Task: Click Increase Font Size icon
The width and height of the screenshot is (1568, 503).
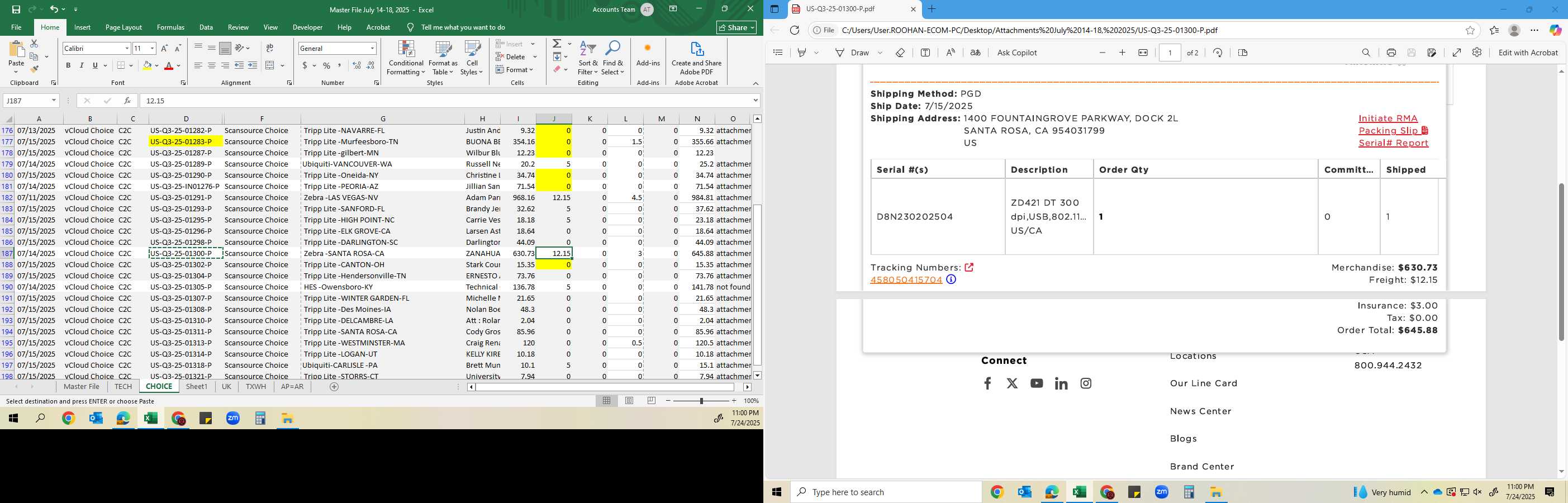Action: pyautogui.click(x=164, y=48)
